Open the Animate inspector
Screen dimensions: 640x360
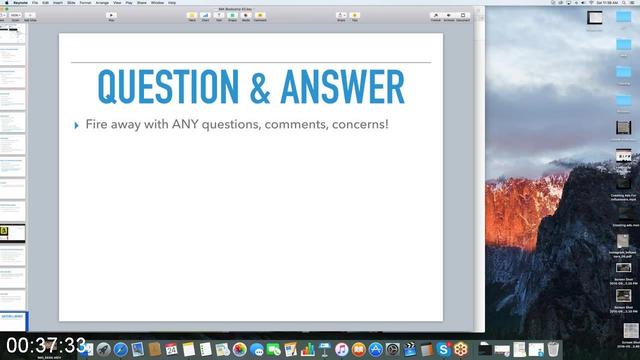449,16
